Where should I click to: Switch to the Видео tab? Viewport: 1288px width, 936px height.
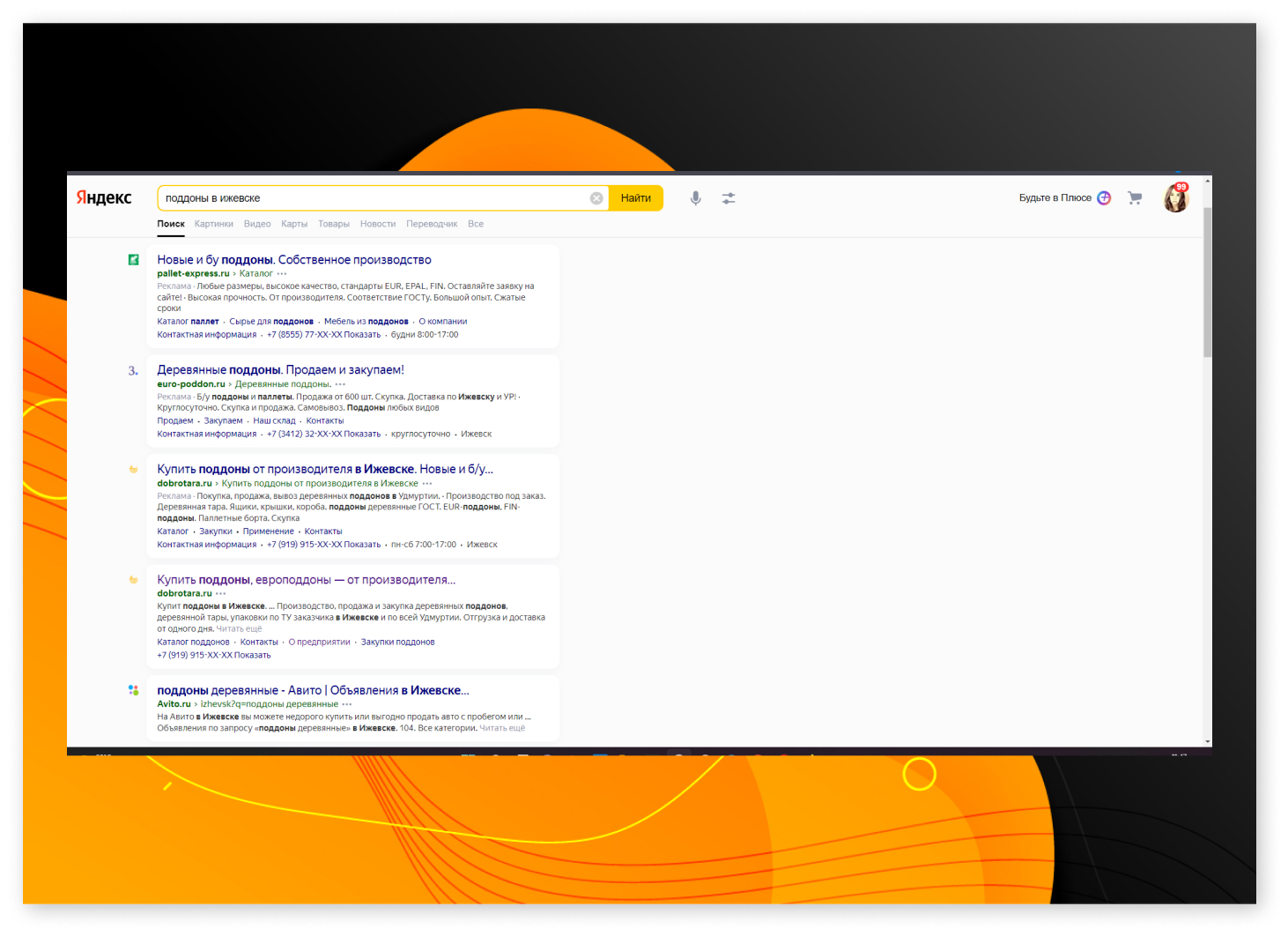[x=257, y=224]
